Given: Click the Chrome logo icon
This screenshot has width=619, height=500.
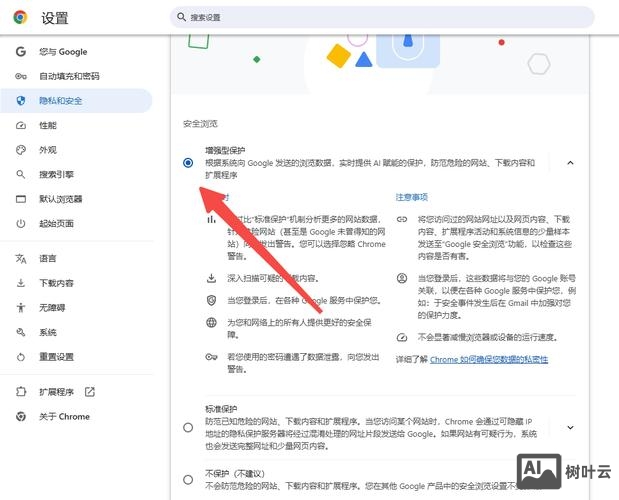Looking at the screenshot, I should [x=20, y=17].
